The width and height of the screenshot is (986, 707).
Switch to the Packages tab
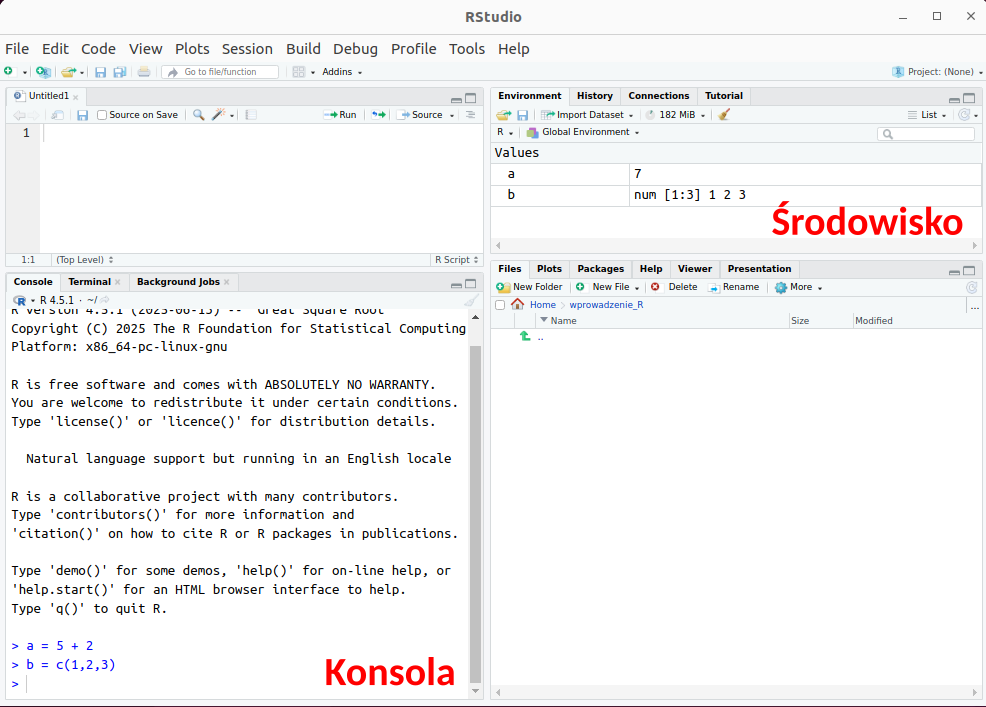(x=601, y=269)
